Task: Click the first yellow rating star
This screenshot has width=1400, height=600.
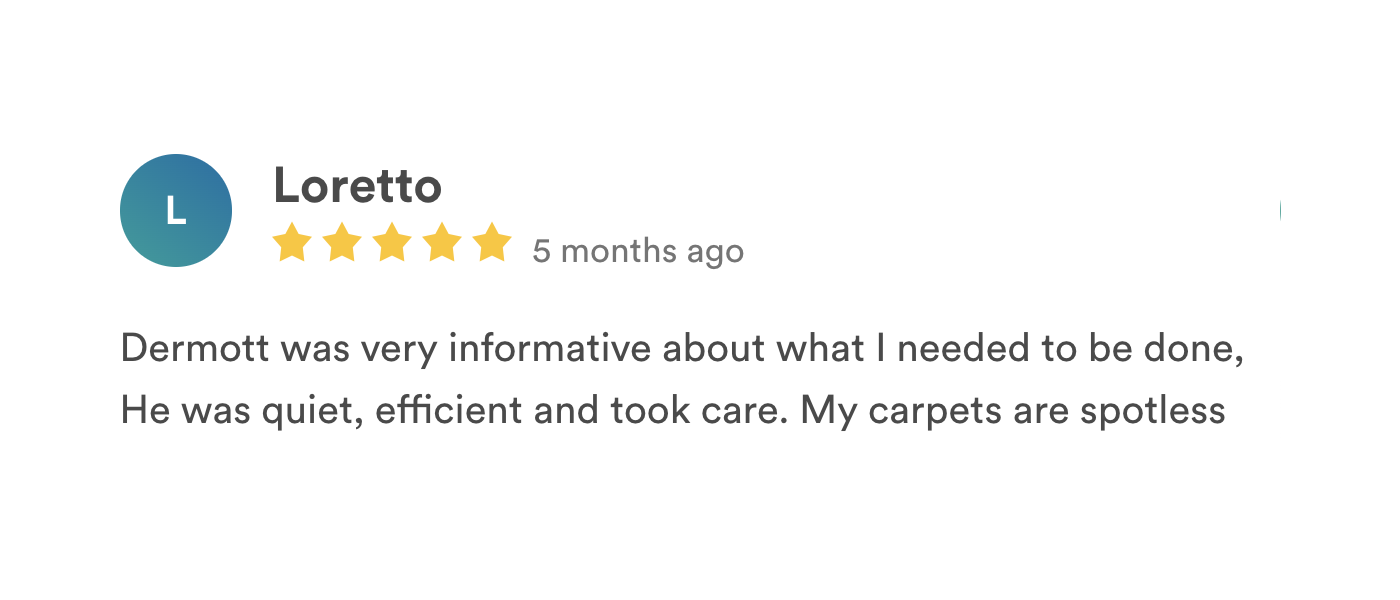Action: click(x=291, y=243)
